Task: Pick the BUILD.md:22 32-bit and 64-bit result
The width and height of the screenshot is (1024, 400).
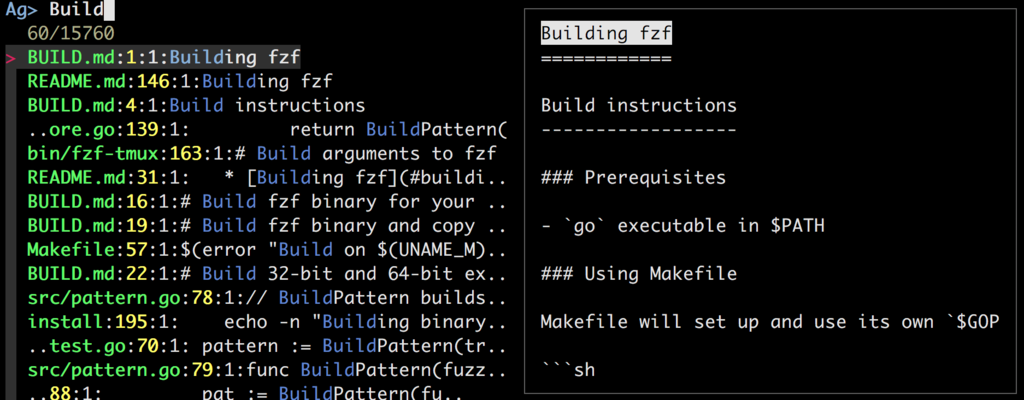Action: click(262, 274)
